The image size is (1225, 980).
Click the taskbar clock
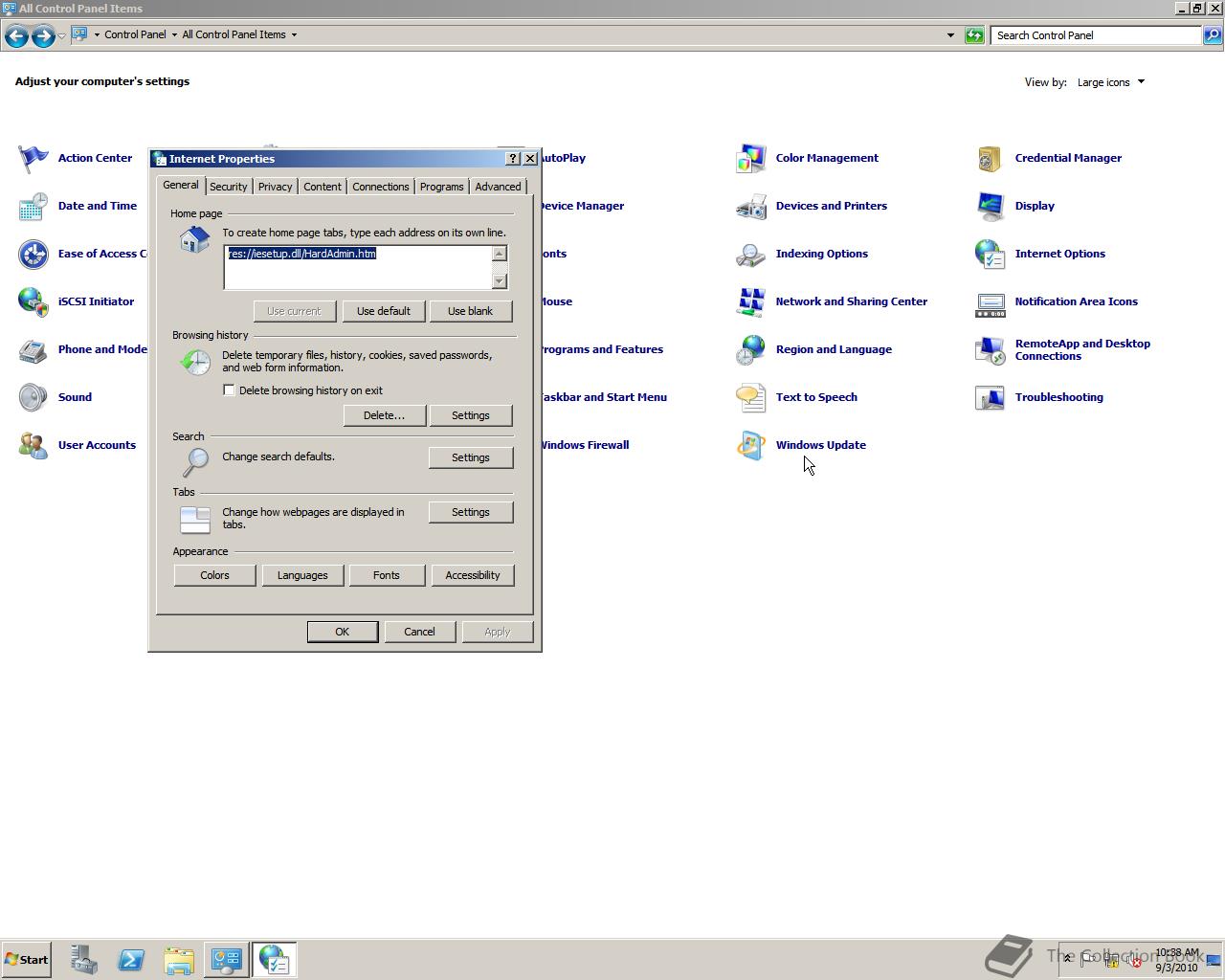pyautogui.click(x=1176, y=960)
